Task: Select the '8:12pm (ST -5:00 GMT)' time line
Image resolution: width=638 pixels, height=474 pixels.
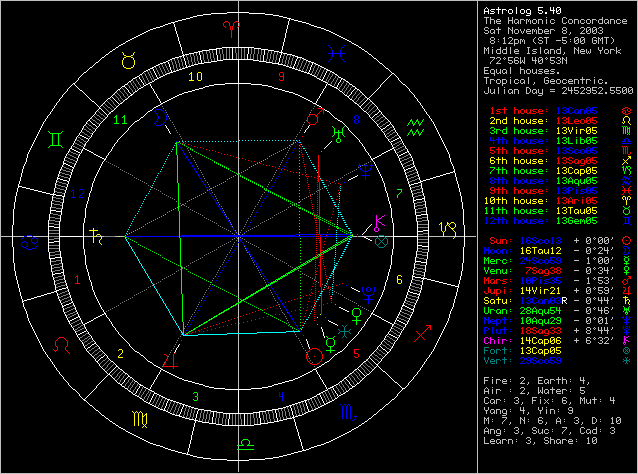Action: (552, 41)
